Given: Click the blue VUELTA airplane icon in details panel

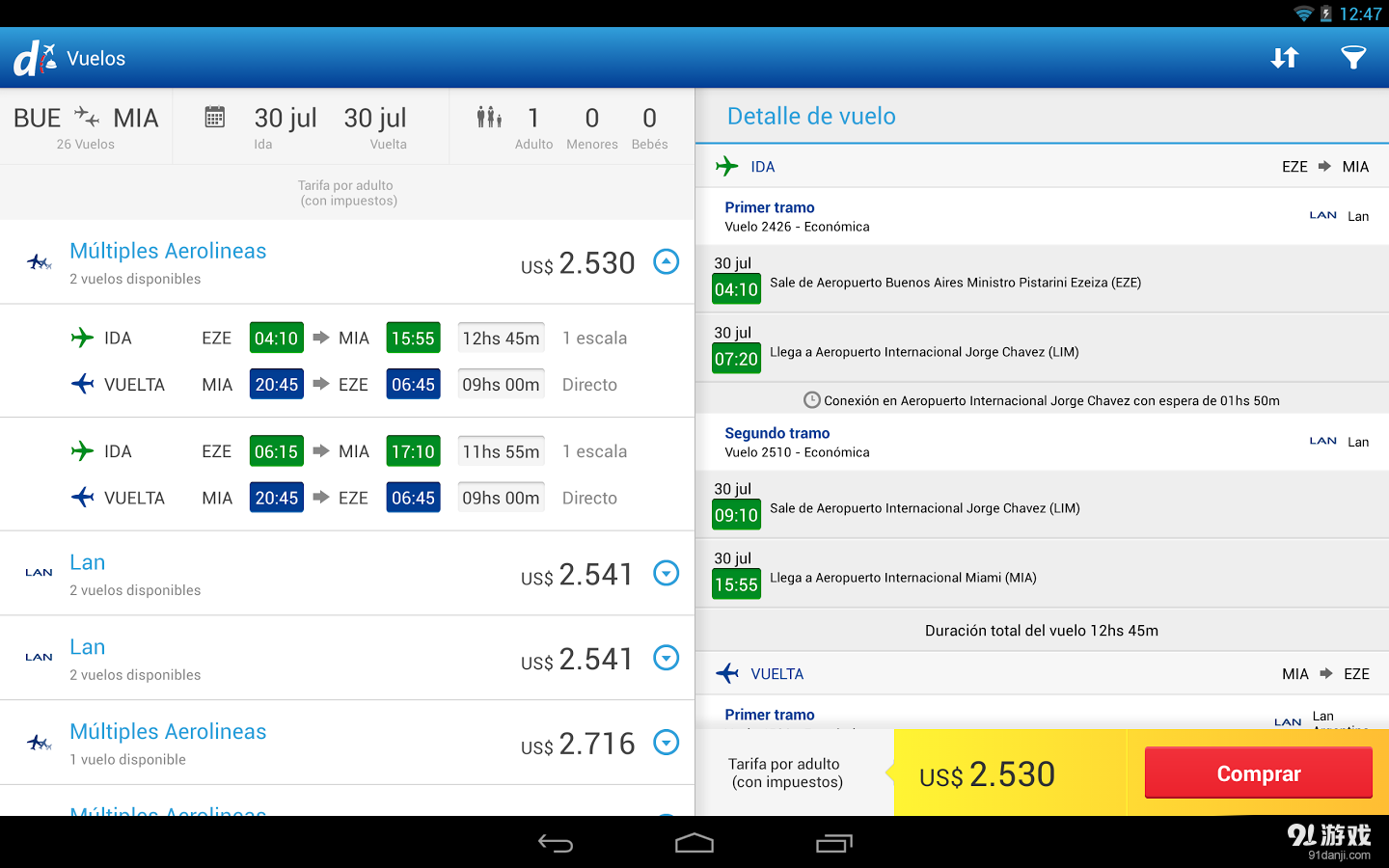Looking at the screenshot, I should coord(725,673).
